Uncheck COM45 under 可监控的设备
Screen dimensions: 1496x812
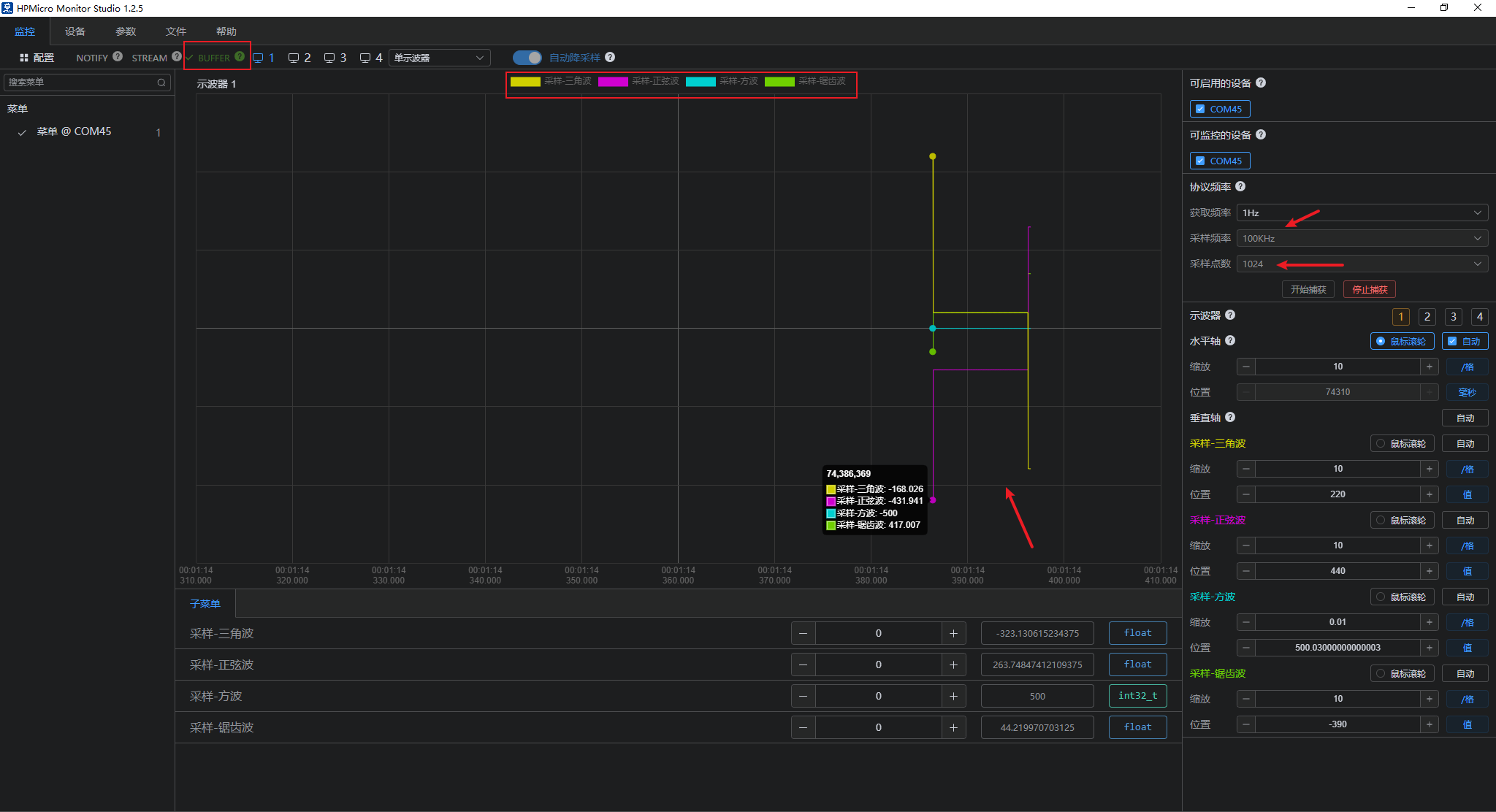pyautogui.click(x=1200, y=161)
